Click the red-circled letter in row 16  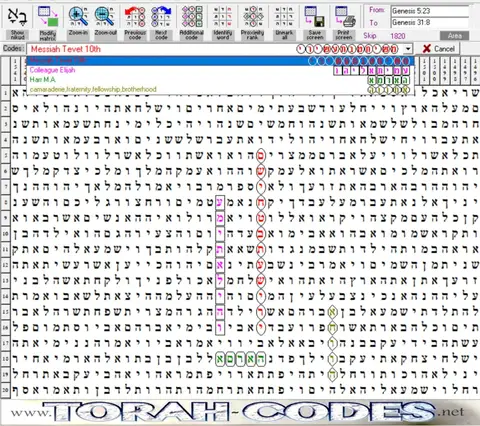(x=261, y=327)
